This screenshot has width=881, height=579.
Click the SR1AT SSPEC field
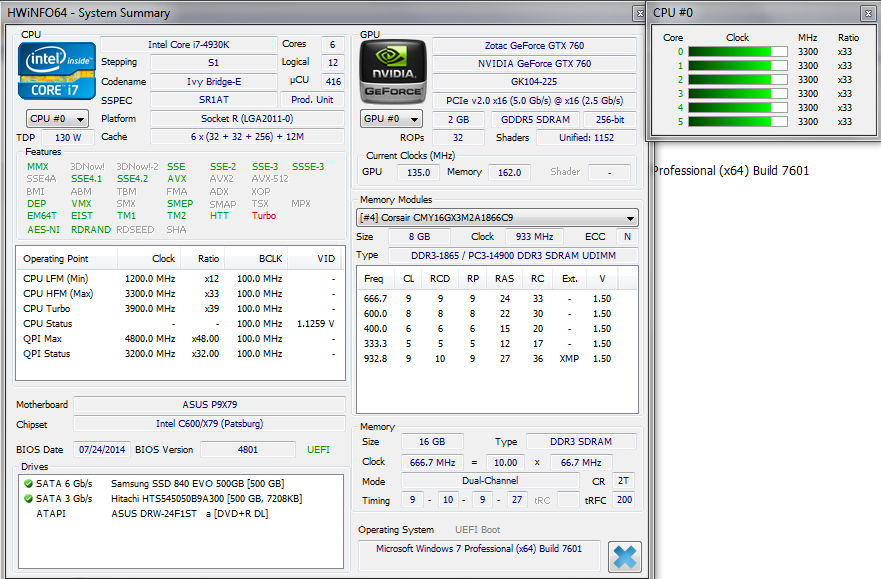[x=214, y=100]
